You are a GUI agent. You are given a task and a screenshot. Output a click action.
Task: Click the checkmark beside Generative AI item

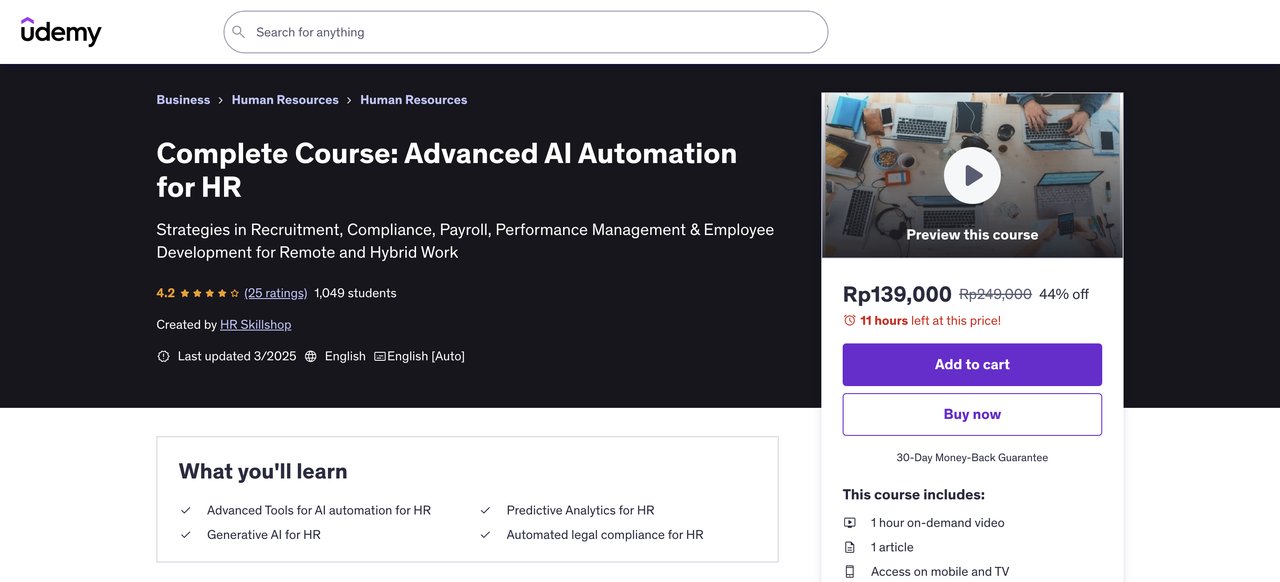coord(185,535)
